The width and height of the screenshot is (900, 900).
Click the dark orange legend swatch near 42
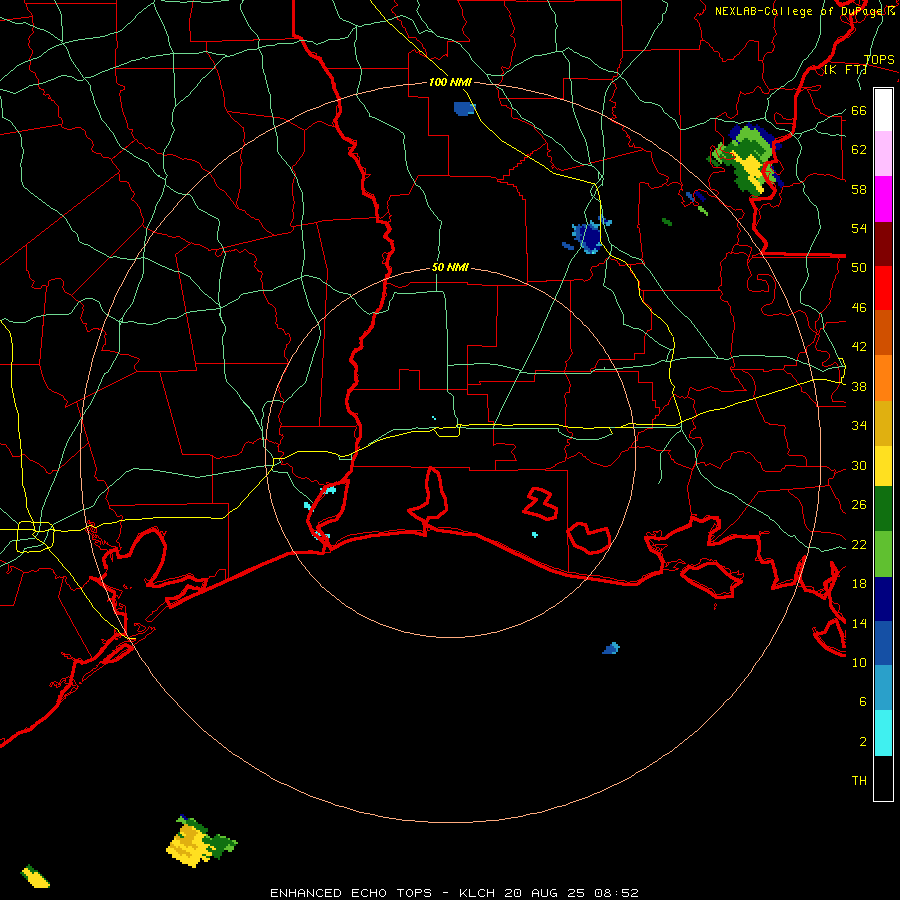(883, 332)
